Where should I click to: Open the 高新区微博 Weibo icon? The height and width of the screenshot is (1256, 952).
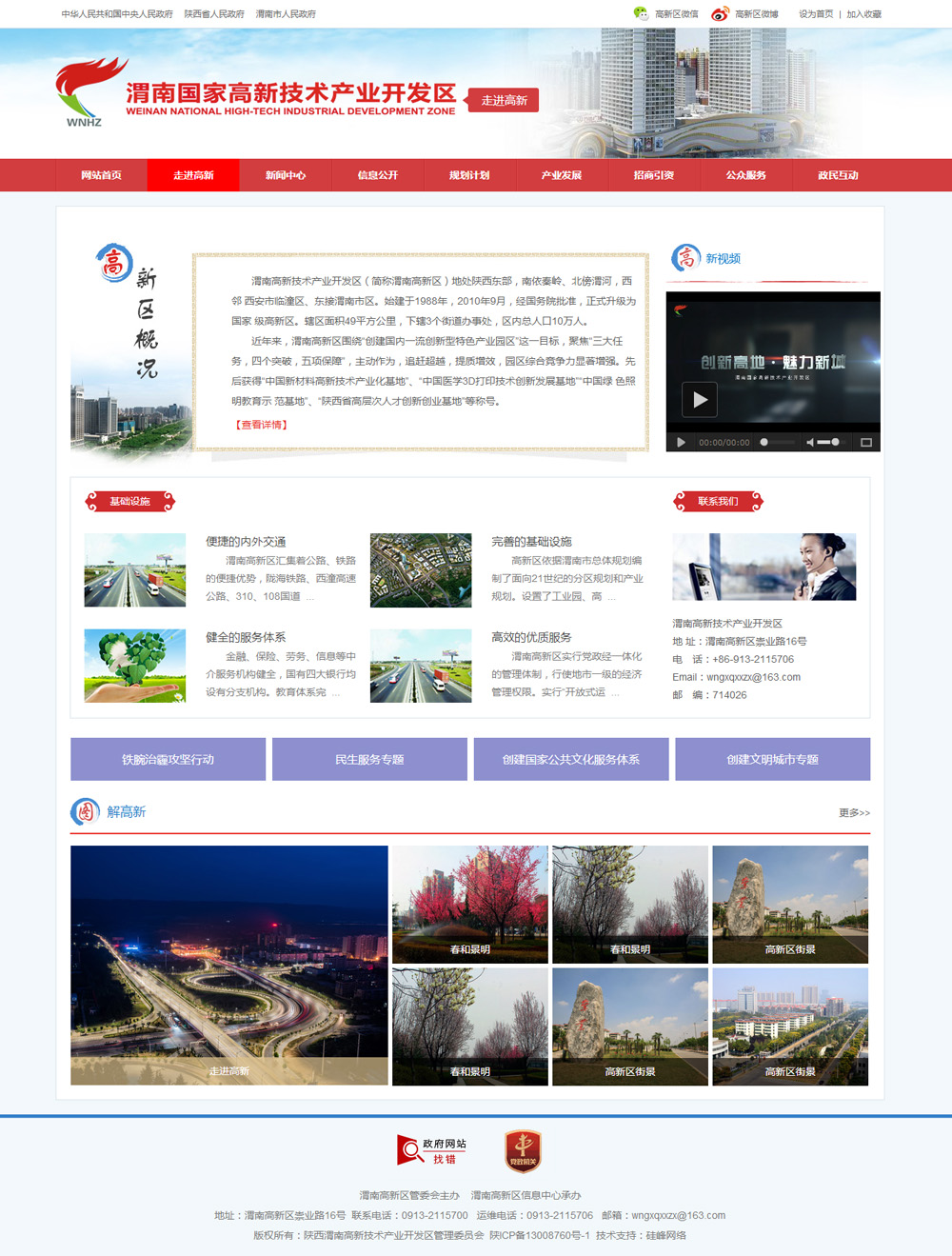point(720,13)
